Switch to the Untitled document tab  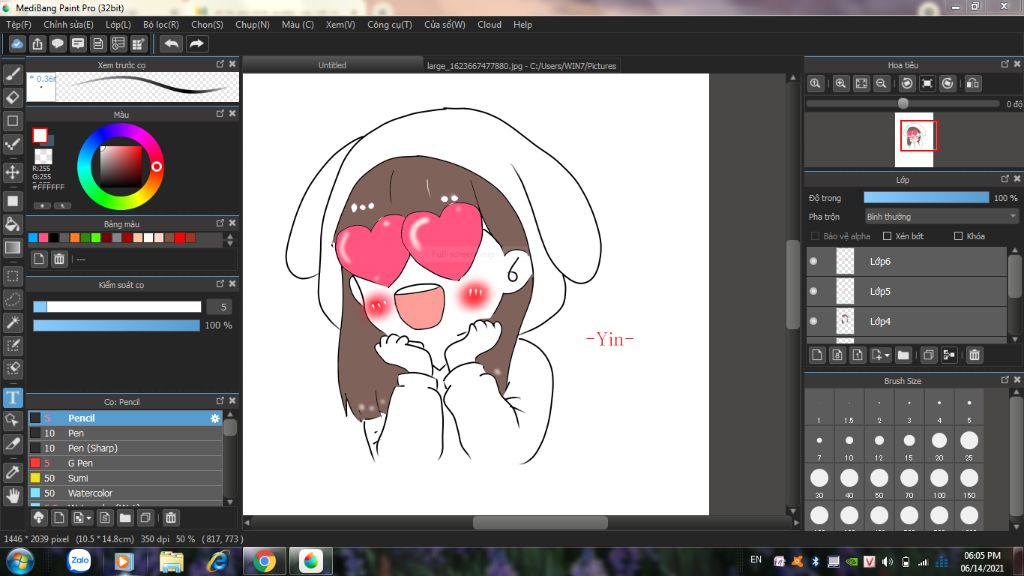(x=332, y=65)
